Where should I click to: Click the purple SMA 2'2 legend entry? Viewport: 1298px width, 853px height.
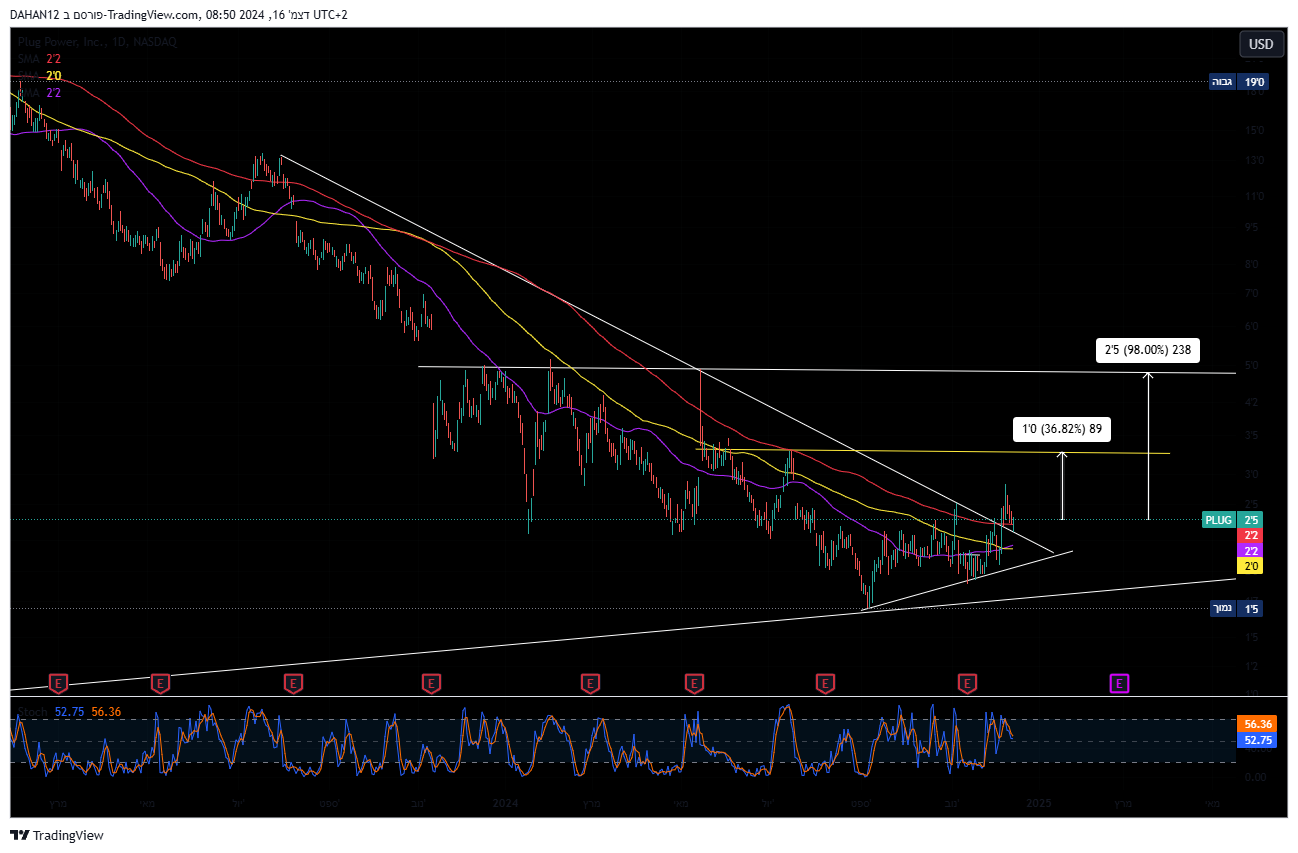pyautogui.click(x=39, y=93)
